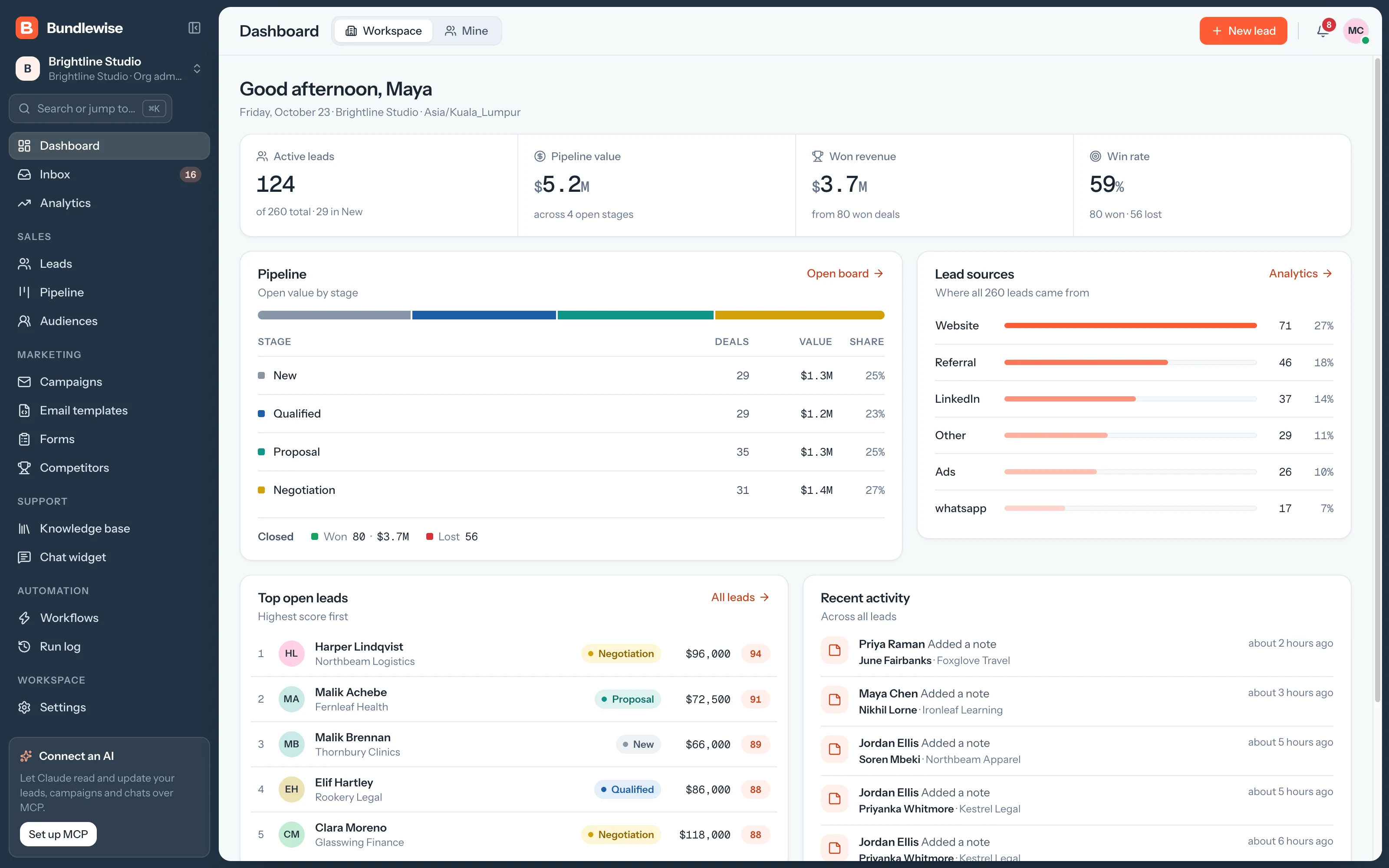Viewport: 1389px width, 868px height.
Task: Collapse the sidebar with the panel icon
Action: coord(194,27)
